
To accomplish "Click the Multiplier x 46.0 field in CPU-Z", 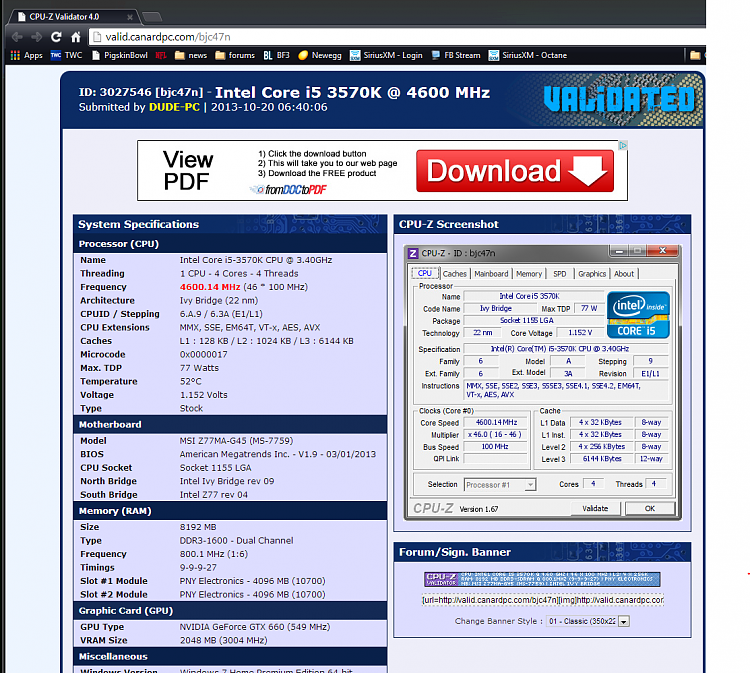I will coord(495,435).
